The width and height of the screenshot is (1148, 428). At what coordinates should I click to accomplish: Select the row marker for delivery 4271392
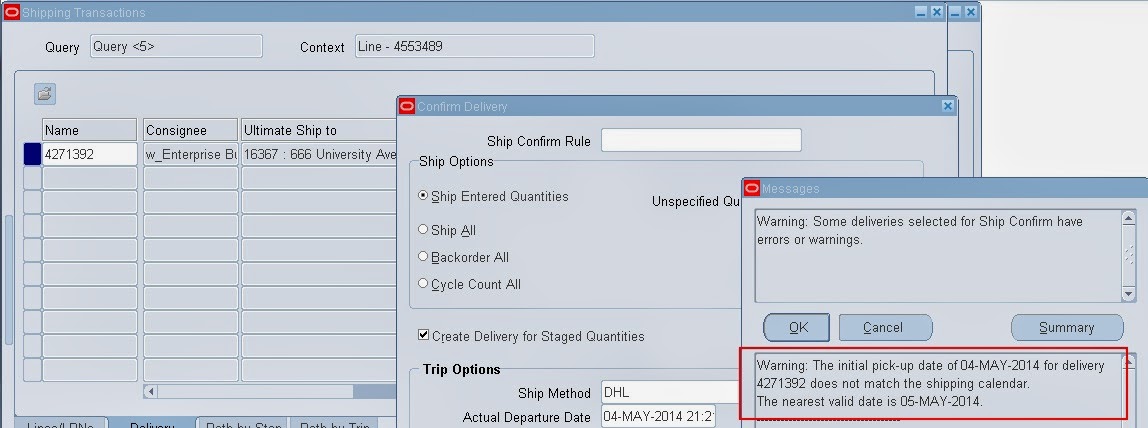[x=32, y=154]
